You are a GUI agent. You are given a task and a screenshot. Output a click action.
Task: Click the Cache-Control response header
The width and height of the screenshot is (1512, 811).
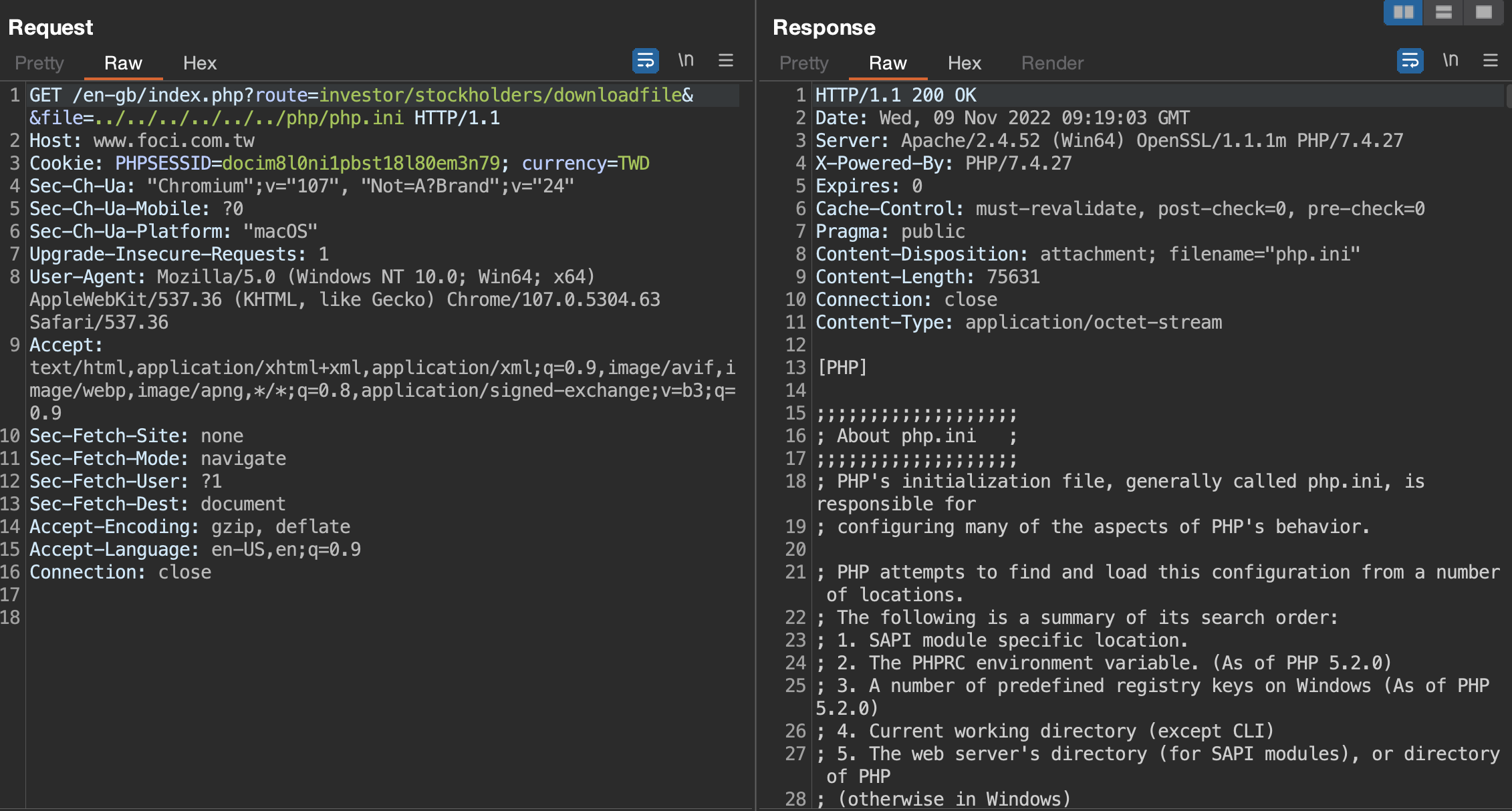[1120, 208]
